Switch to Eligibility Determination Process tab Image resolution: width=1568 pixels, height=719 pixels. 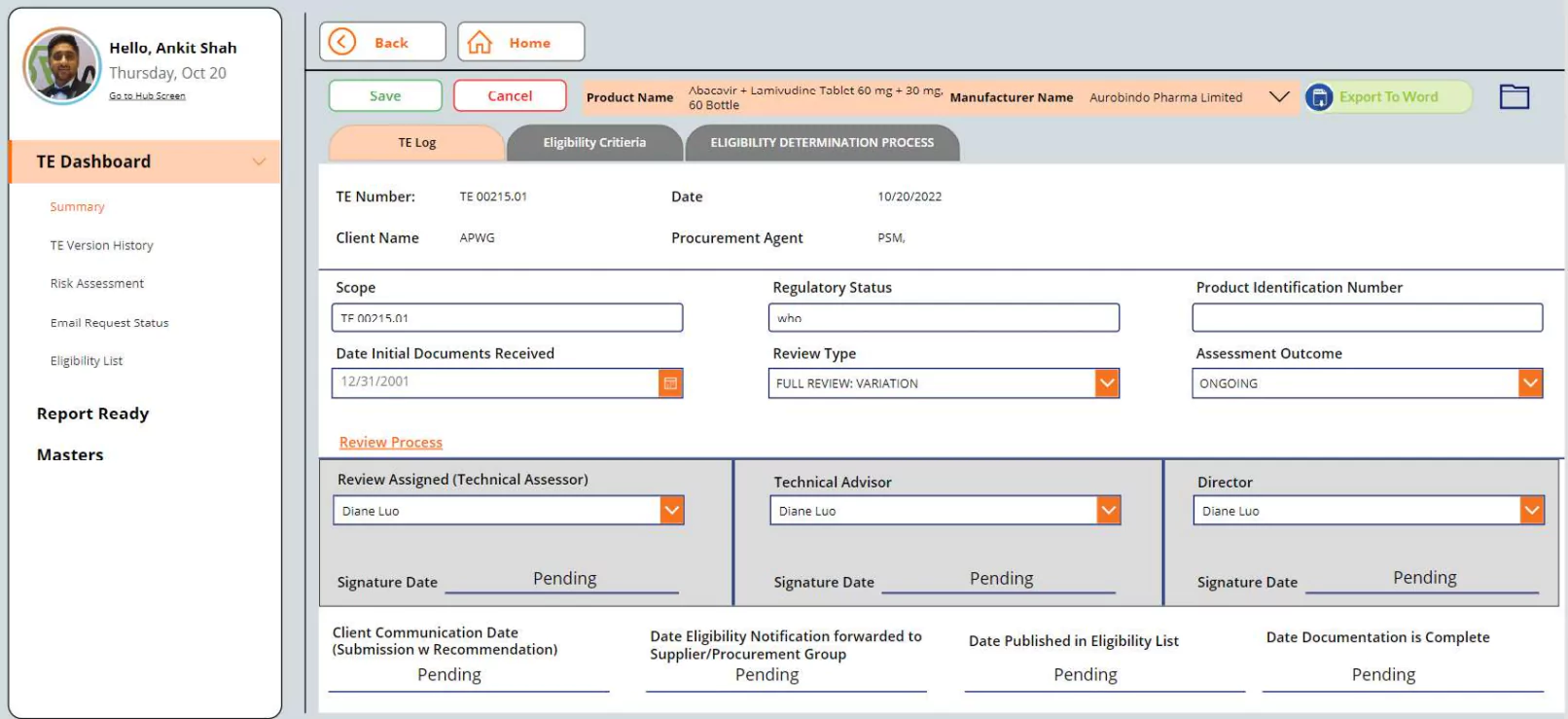coord(821,143)
